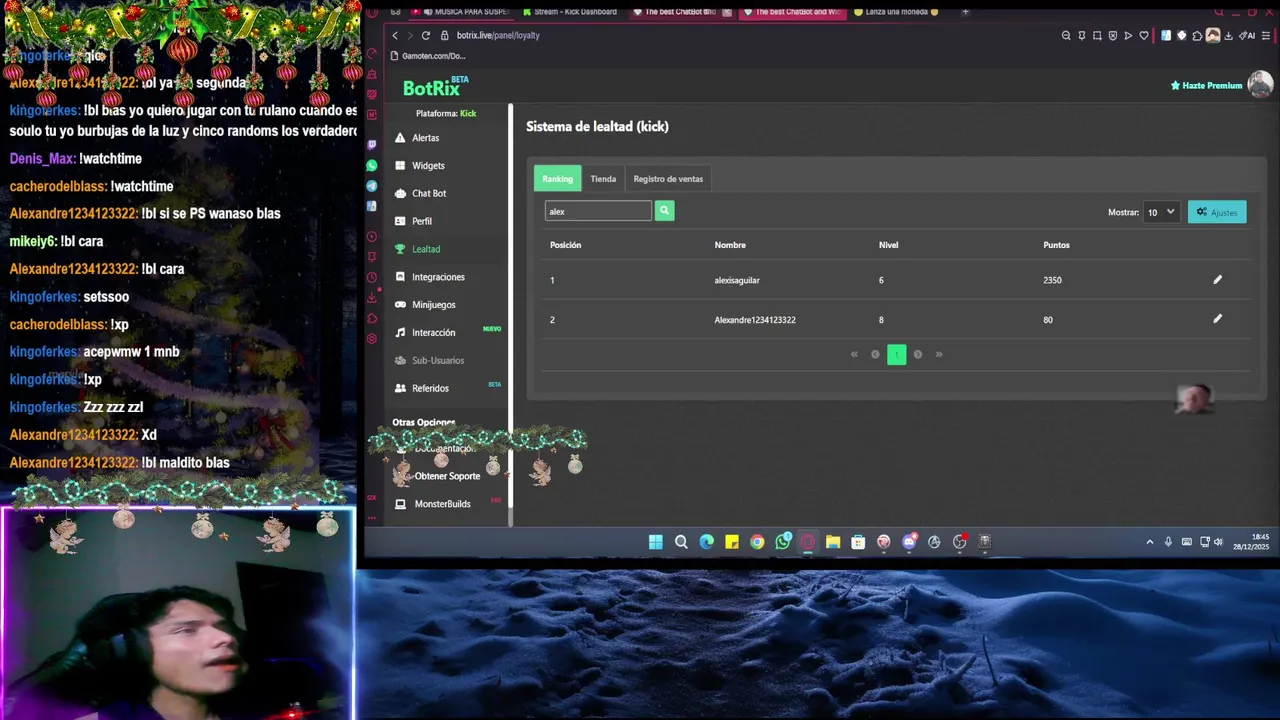Image resolution: width=1280 pixels, height=720 pixels.
Task: Open the Twitch icon in the Opera sidebar
Action: pyautogui.click(x=372, y=145)
